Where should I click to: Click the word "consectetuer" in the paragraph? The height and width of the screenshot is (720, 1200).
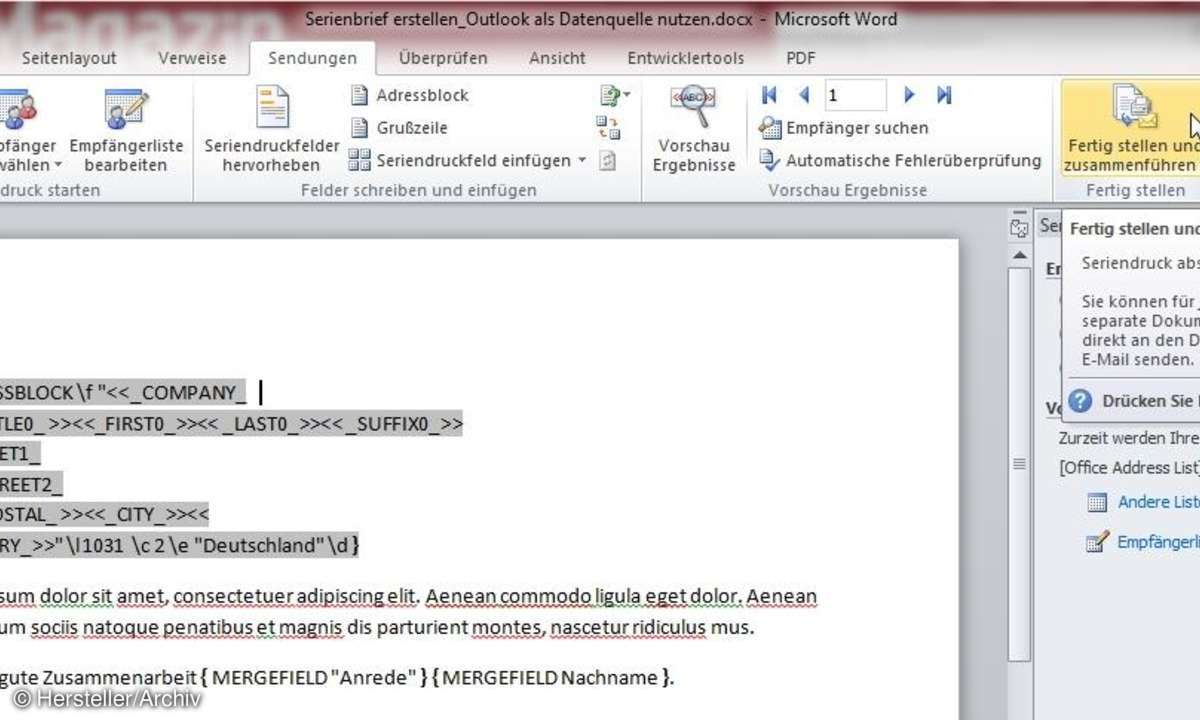pos(232,597)
